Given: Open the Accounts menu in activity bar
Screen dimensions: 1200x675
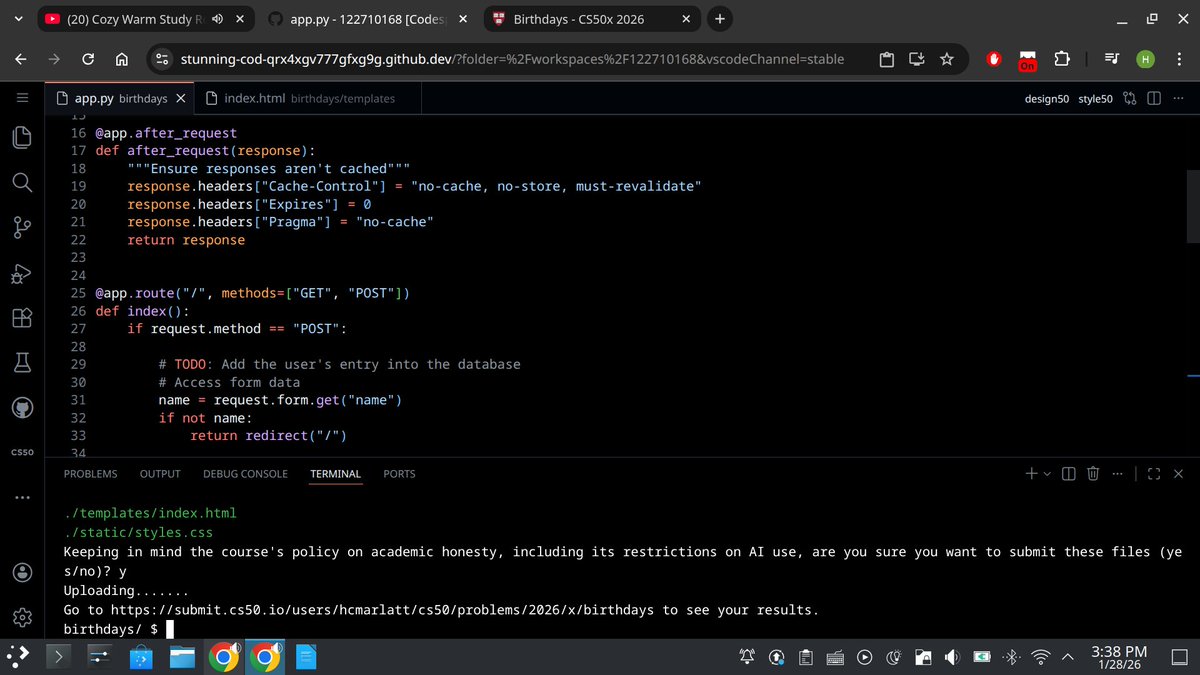Looking at the screenshot, I should (x=22, y=573).
